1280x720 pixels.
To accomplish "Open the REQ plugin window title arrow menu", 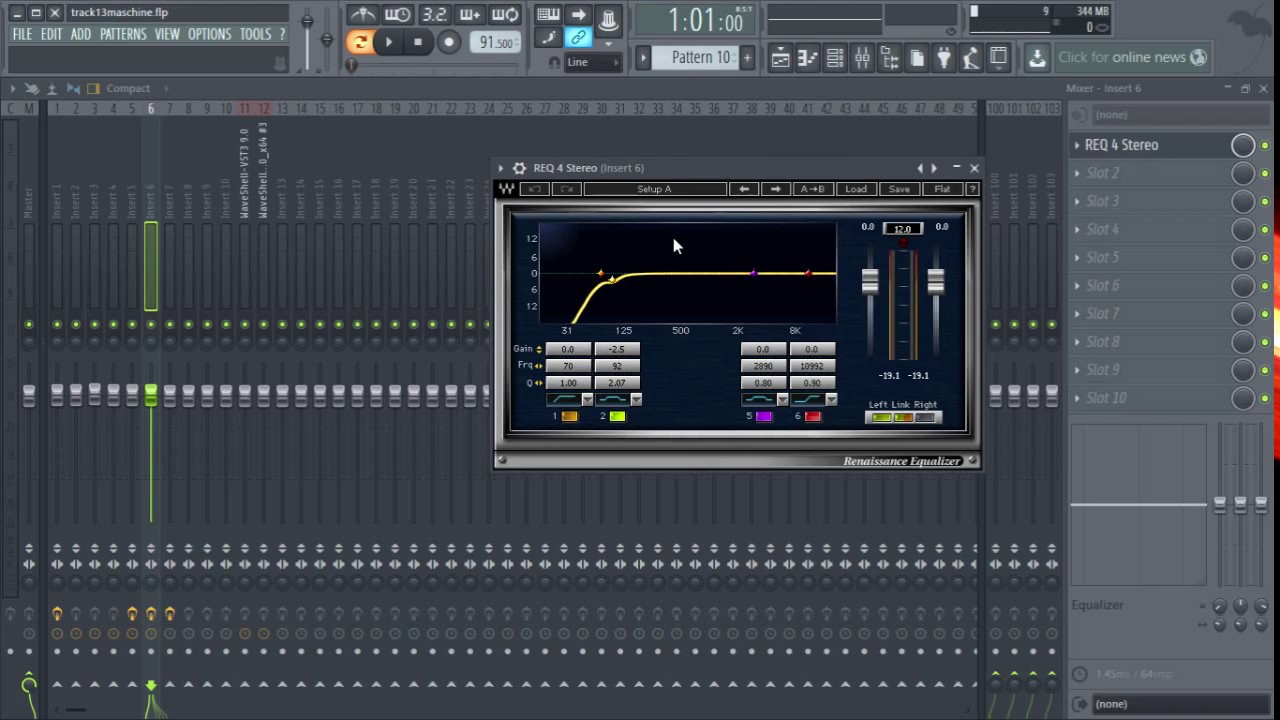I will point(501,168).
